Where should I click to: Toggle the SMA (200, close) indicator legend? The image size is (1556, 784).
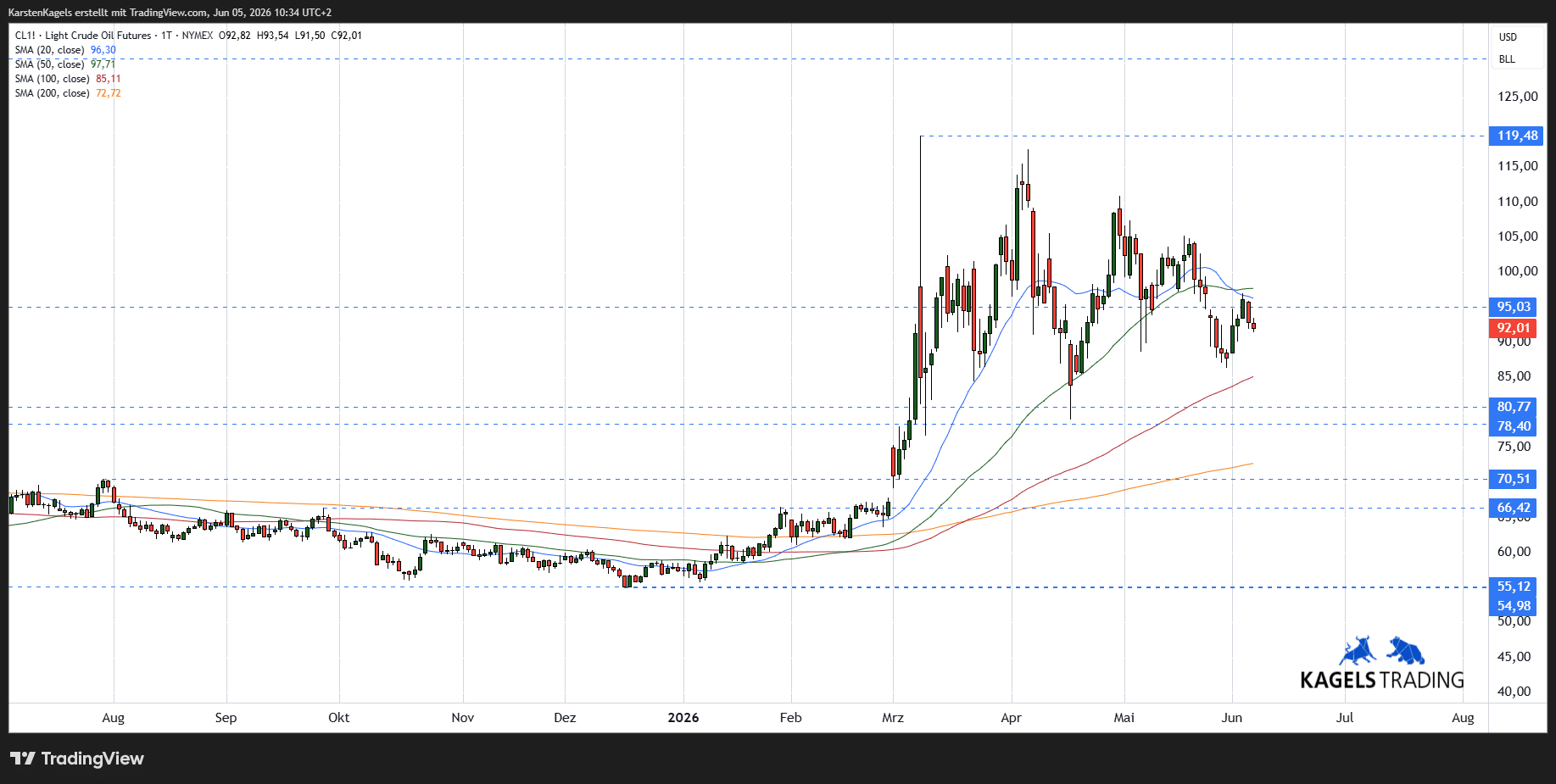coord(68,93)
